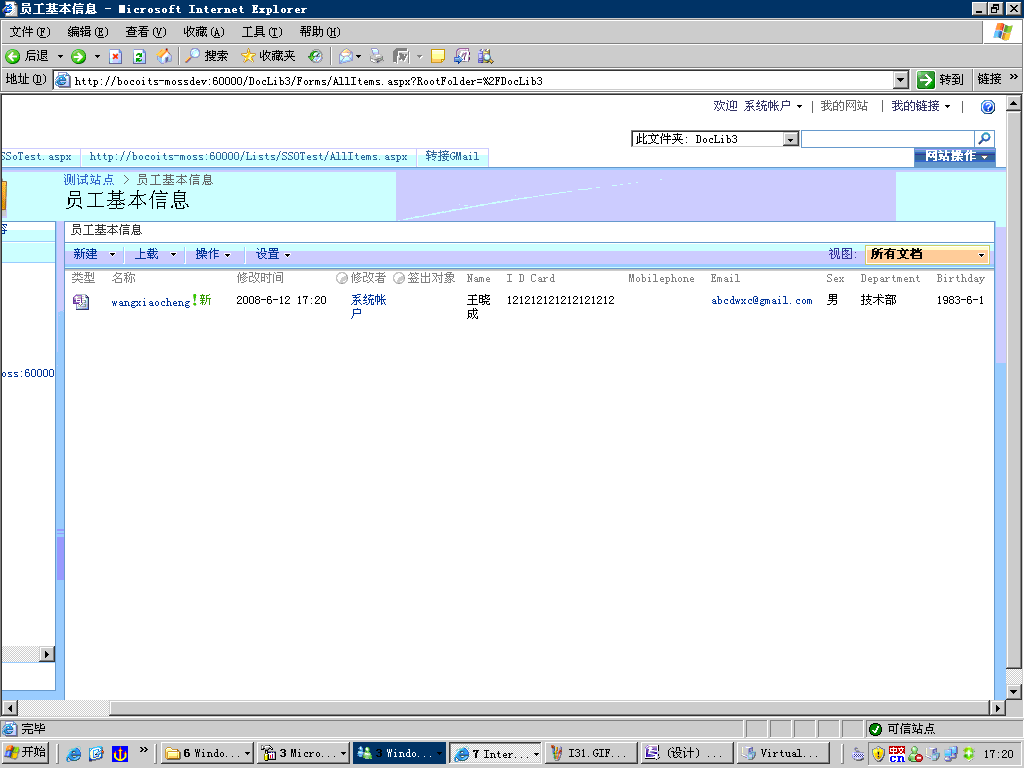
Task: Launch Internet Explorer from quick launch
Action: (x=74, y=754)
